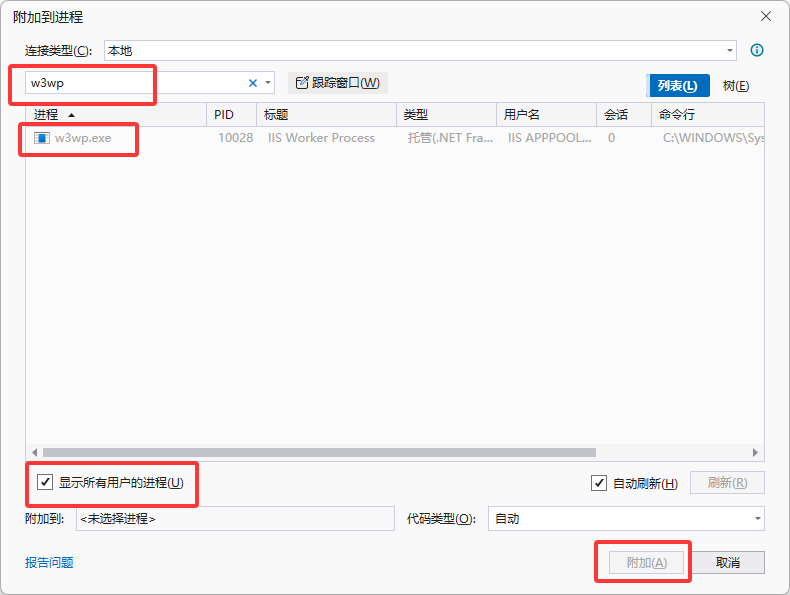The width and height of the screenshot is (790, 595).
Task: Switch to the tree view tab
Action: pyautogui.click(x=736, y=86)
